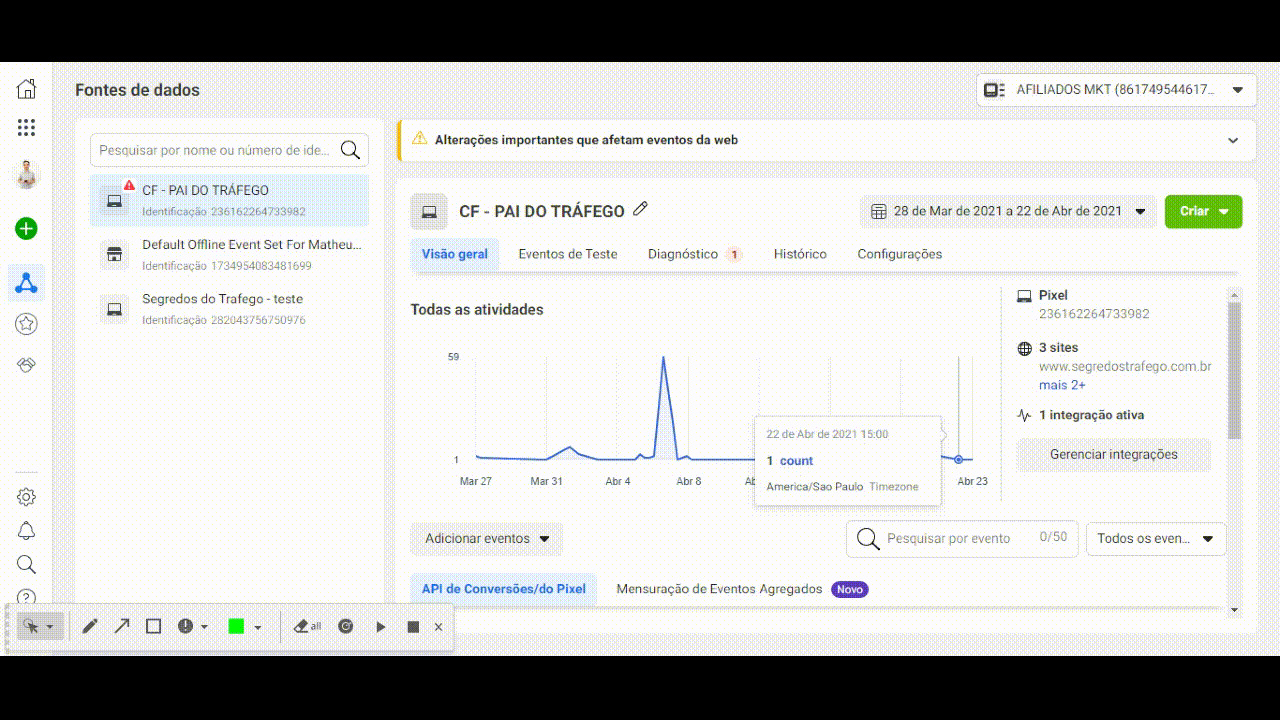Click the sidebar search magnifier

click(27, 565)
